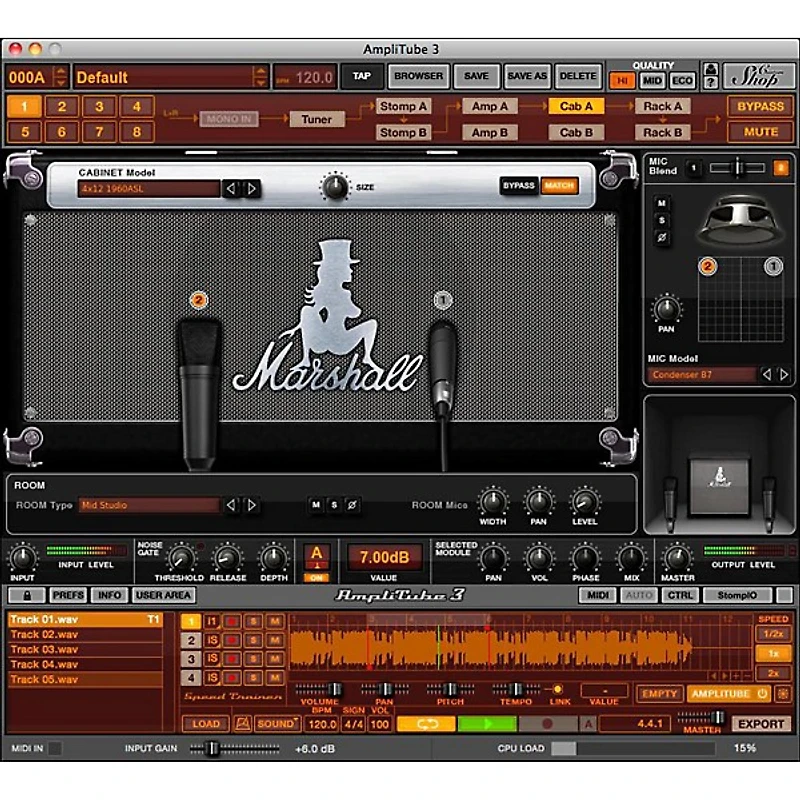
Task: Toggle the noise gate ON switch
Action: [x=316, y=578]
